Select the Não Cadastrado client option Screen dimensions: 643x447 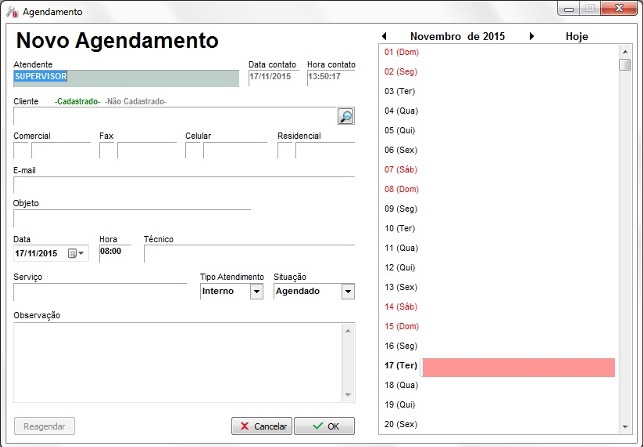[x=136, y=102]
